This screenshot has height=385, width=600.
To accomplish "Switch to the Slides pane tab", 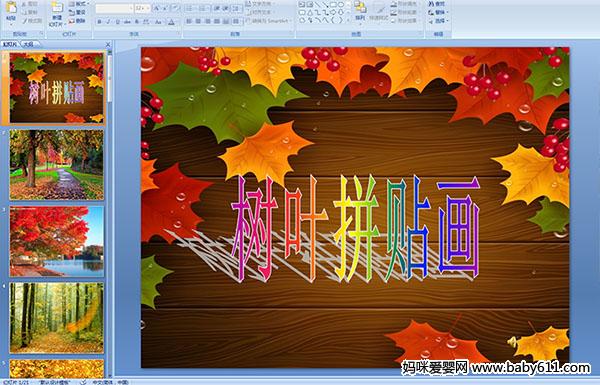I will tap(10, 44).
